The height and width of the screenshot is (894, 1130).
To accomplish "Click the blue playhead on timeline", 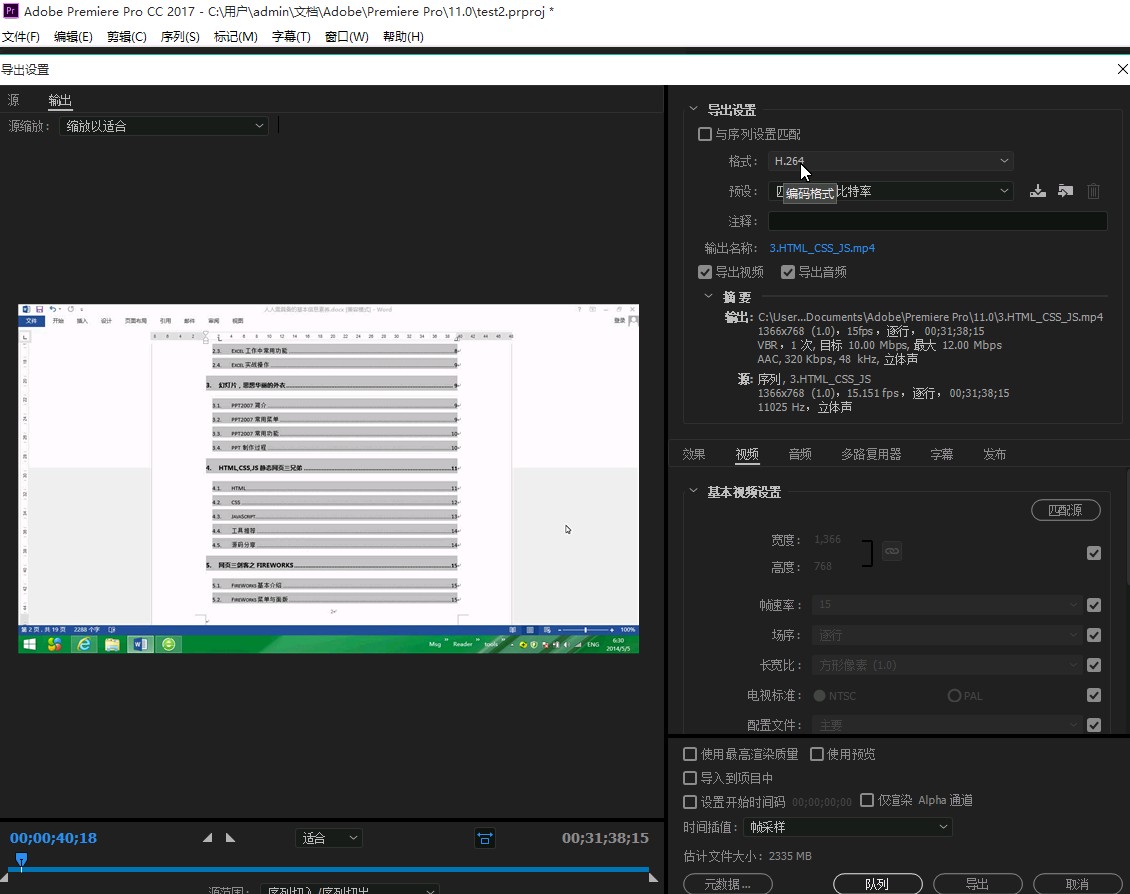I will point(21,859).
